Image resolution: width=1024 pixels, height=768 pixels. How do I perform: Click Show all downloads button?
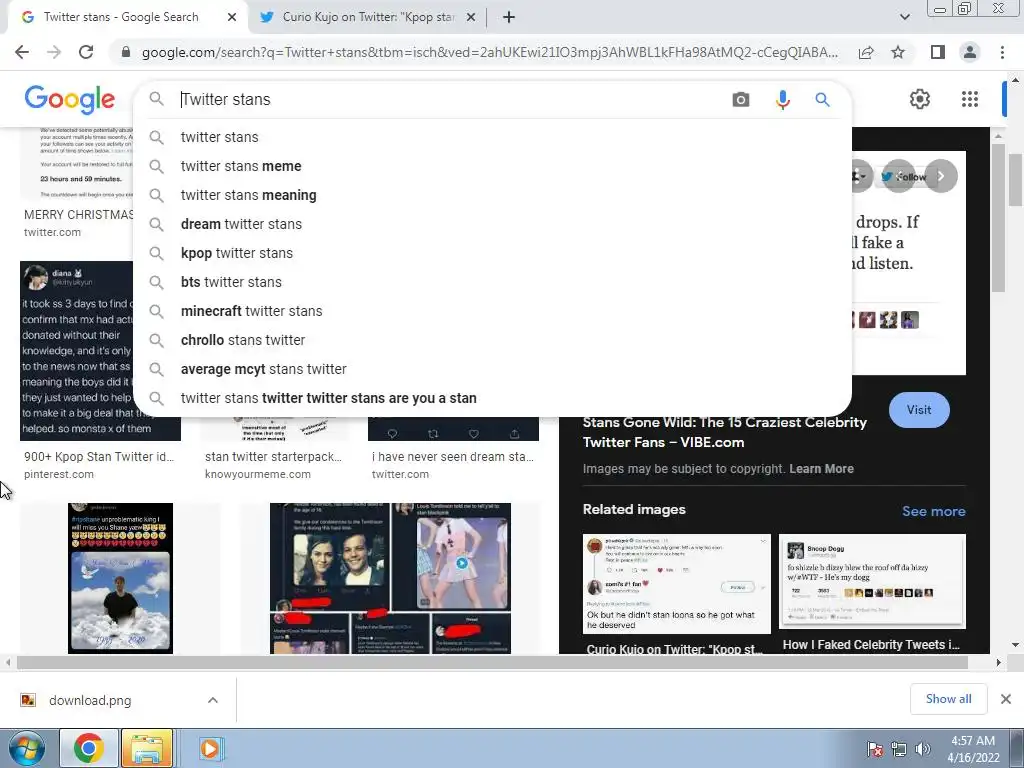point(948,699)
